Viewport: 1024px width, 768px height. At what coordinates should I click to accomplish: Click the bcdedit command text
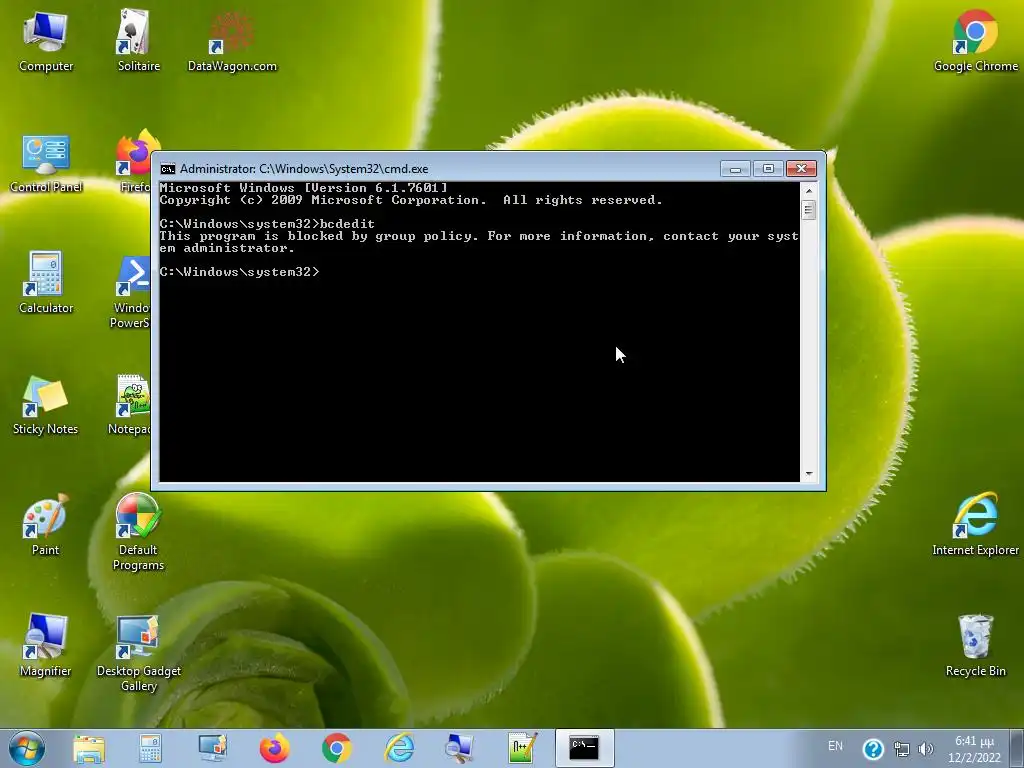point(347,224)
